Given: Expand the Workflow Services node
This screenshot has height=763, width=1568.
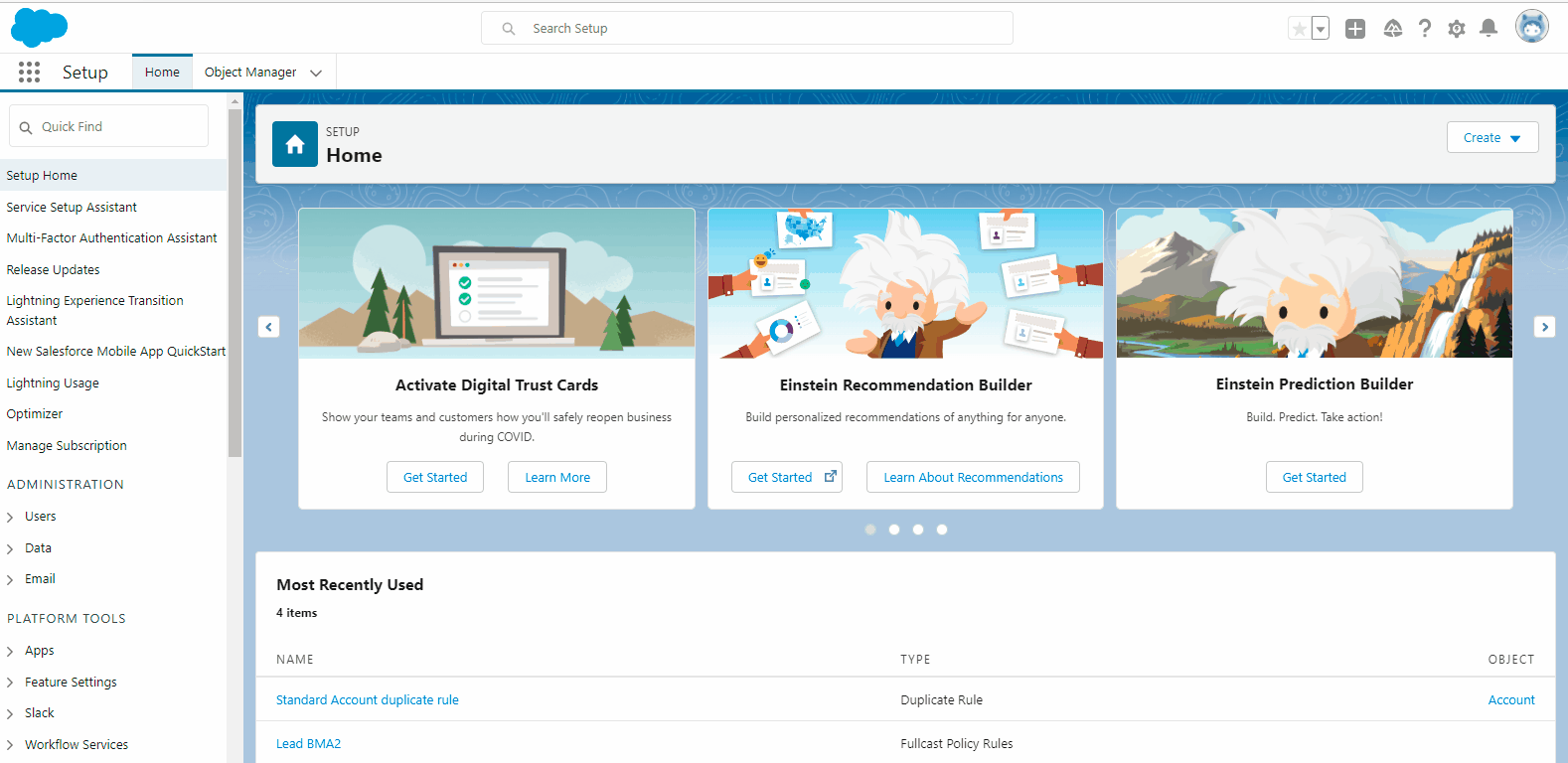Looking at the screenshot, I should (x=11, y=745).
